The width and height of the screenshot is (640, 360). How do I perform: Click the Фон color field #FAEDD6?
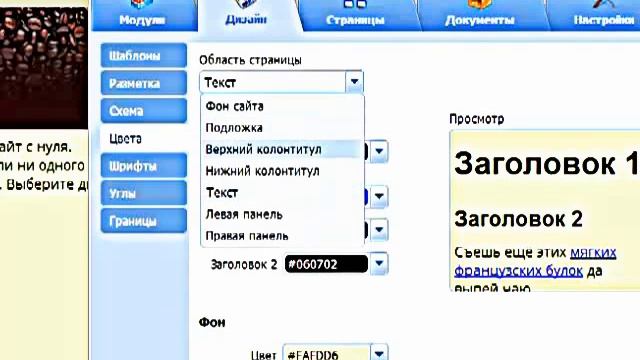point(326,354)
